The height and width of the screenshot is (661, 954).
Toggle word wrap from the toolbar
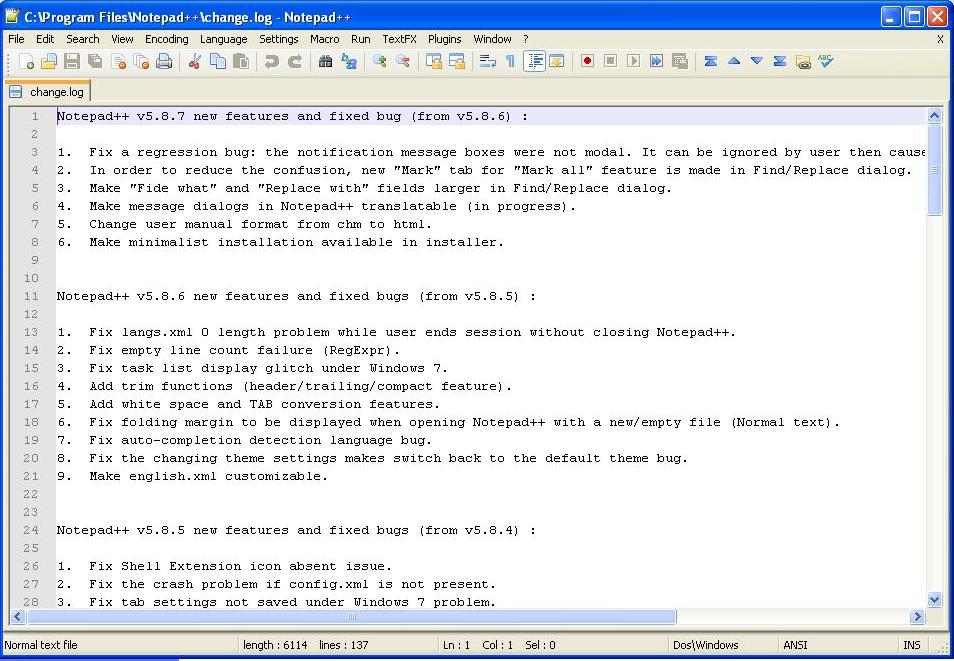pos(486,61)
